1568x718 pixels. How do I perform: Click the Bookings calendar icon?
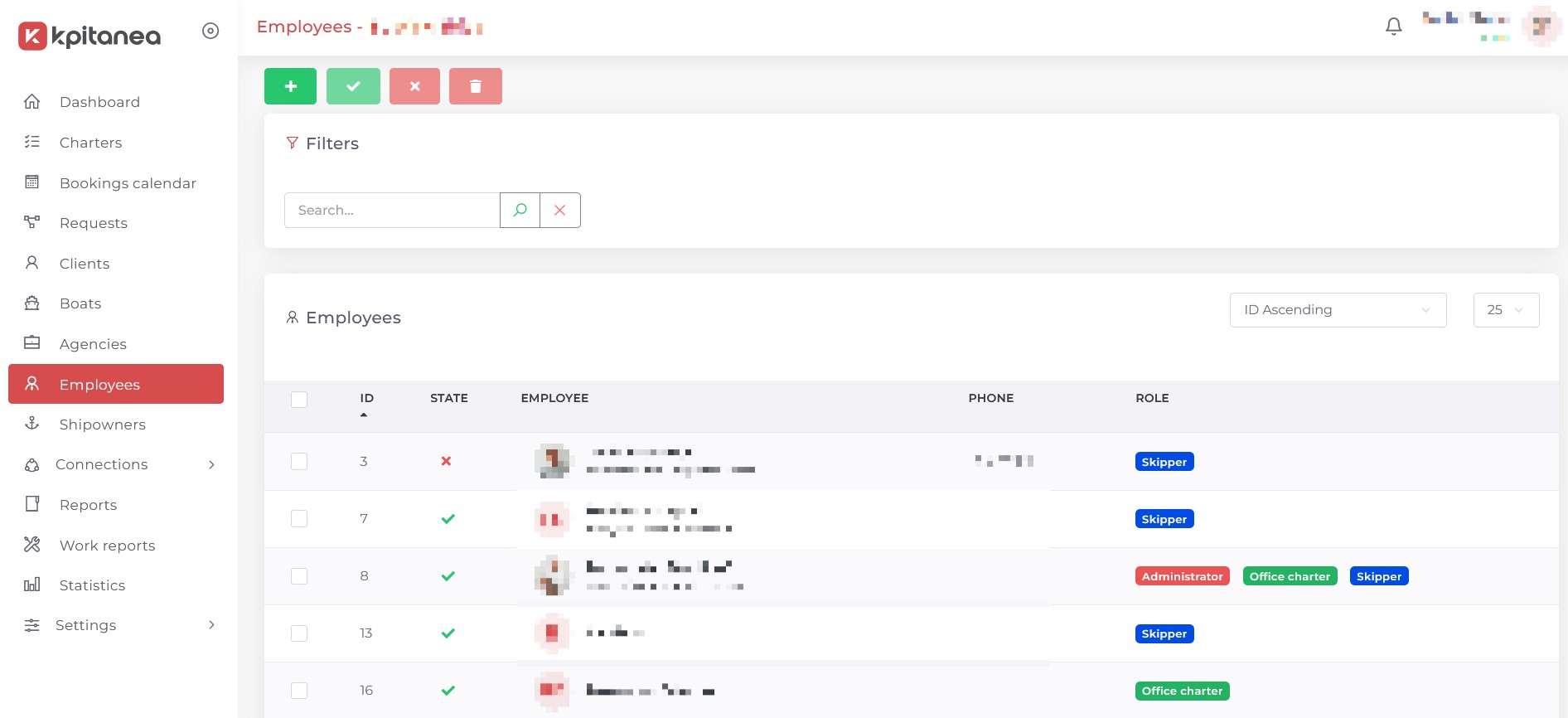coord(32,182)
